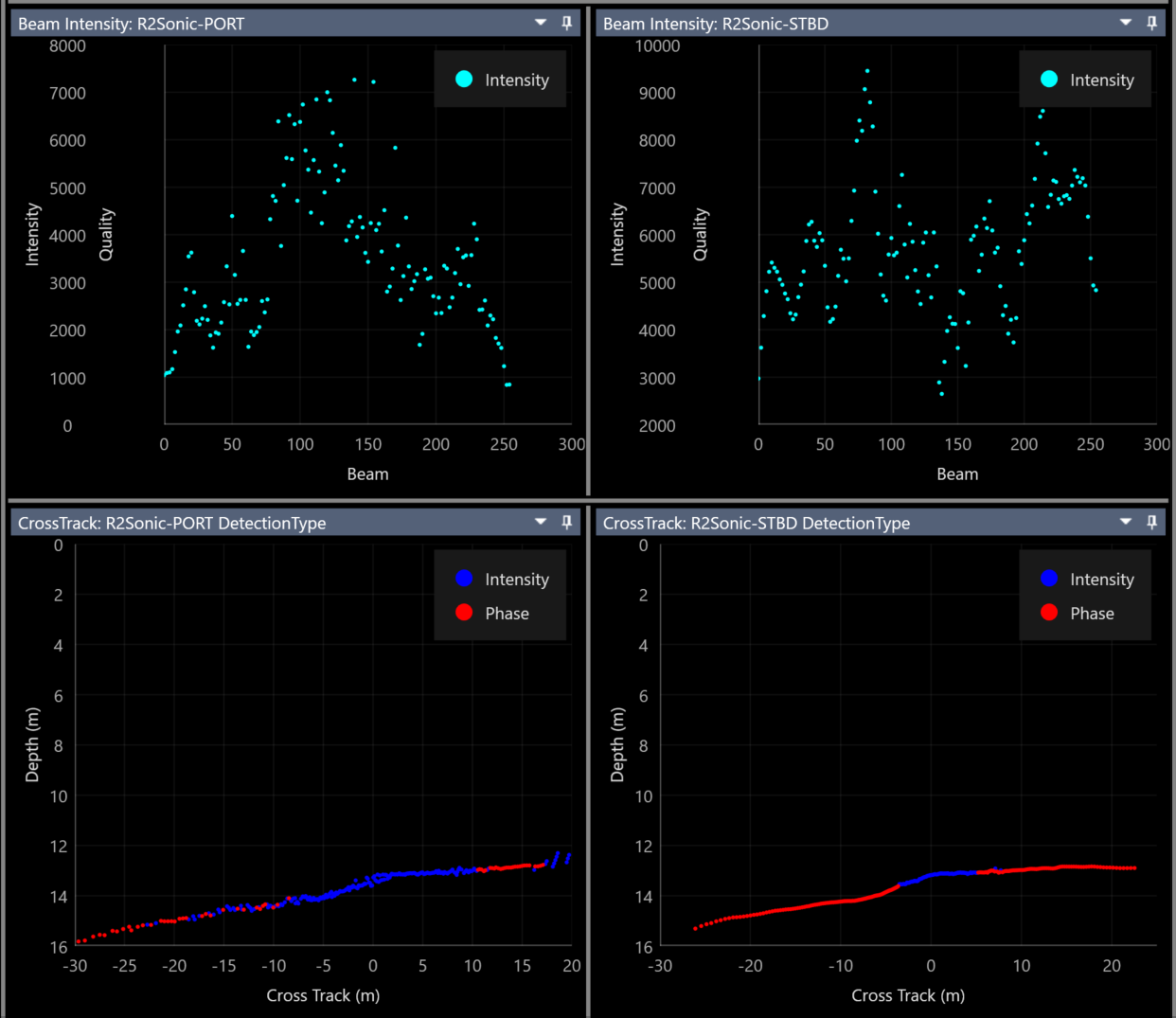Pin the CrossTrack R2Sonic-PORT DetectionType panel

click(x=567, y=522)
